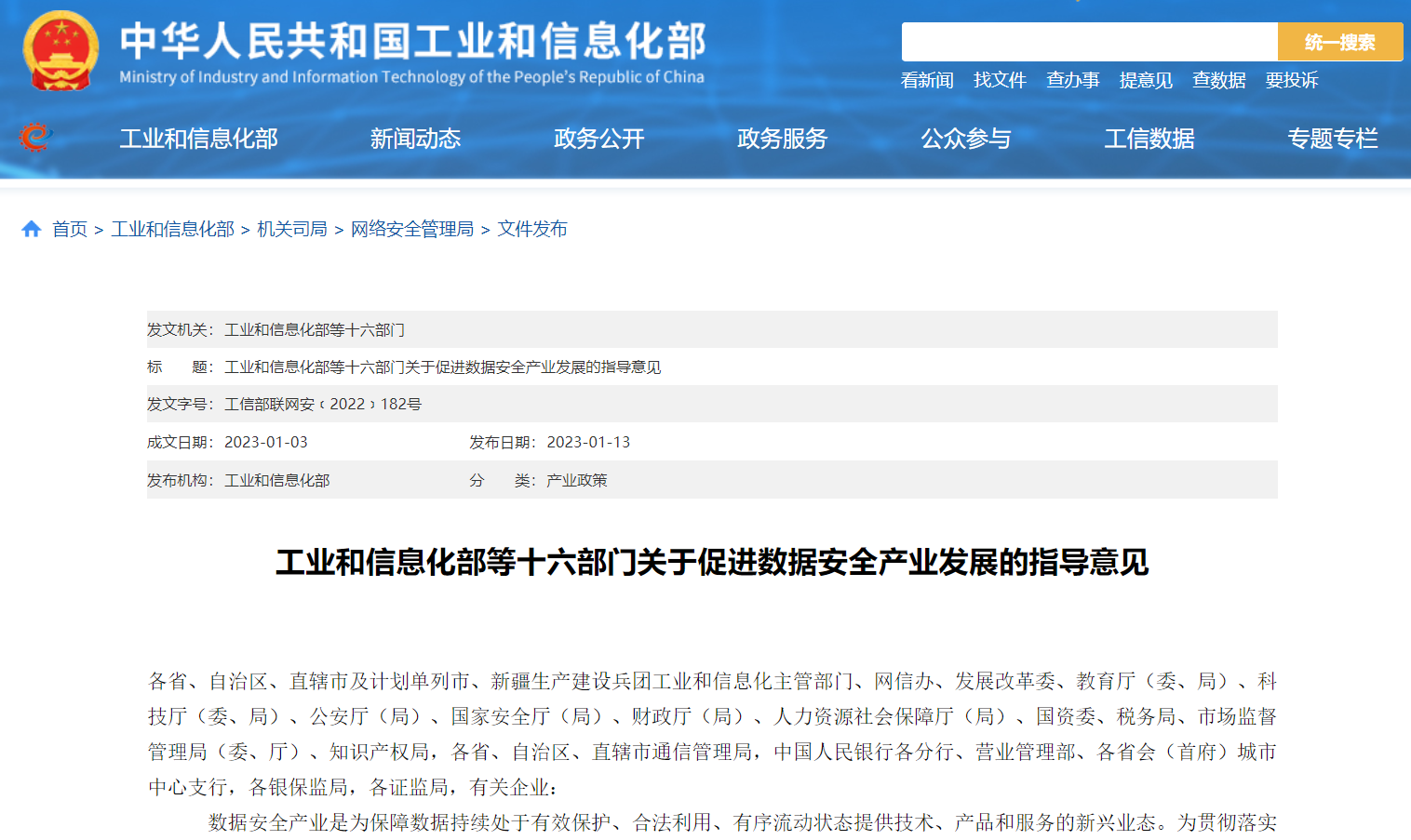Select the 政务公开 menu item

pyautogui.click(x=598, y=139)
